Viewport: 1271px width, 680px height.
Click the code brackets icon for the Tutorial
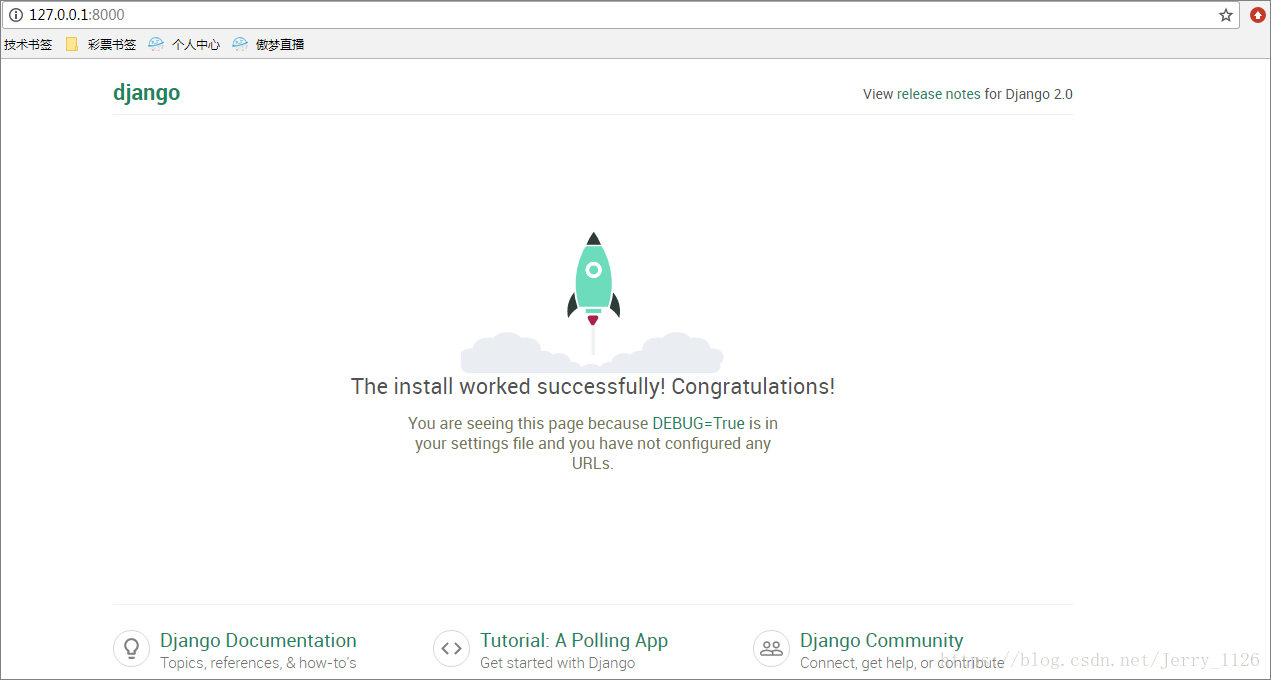tap(451, 648)
